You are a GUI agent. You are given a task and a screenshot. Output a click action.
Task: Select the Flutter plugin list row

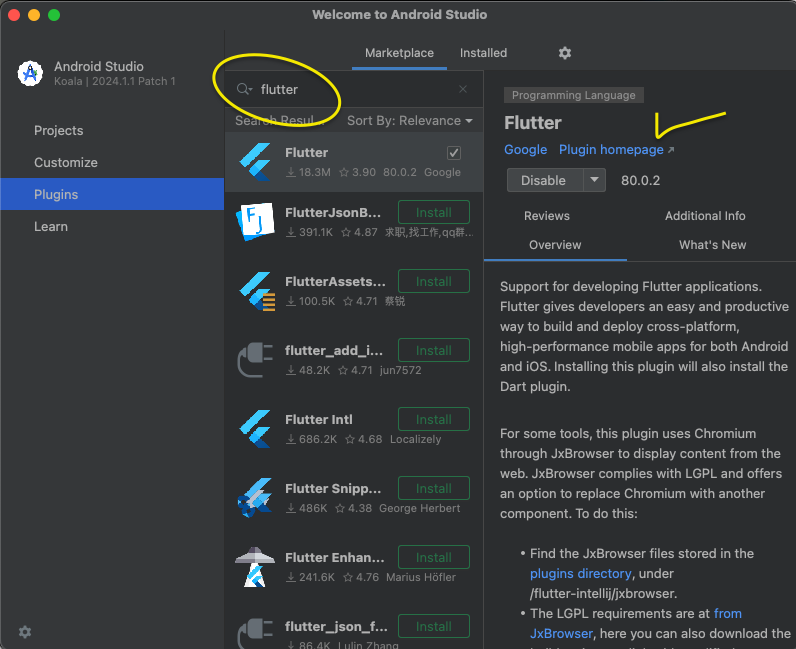[x=354, y=162]
